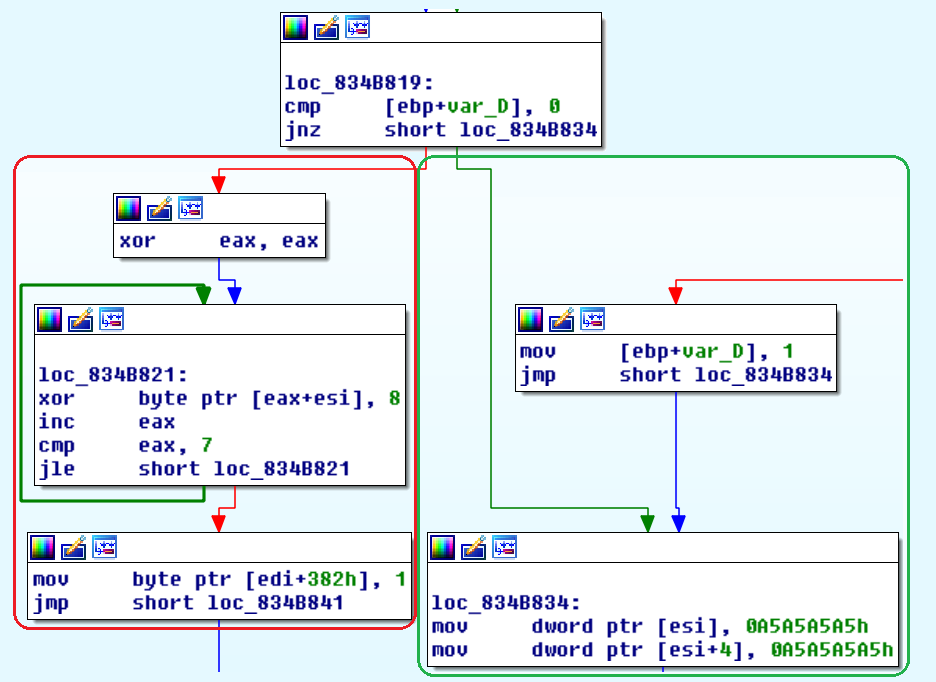Open the color picker on the 'xor eax, eax' node
This screenshot has height=682, width=936.
tap(128, 209)
